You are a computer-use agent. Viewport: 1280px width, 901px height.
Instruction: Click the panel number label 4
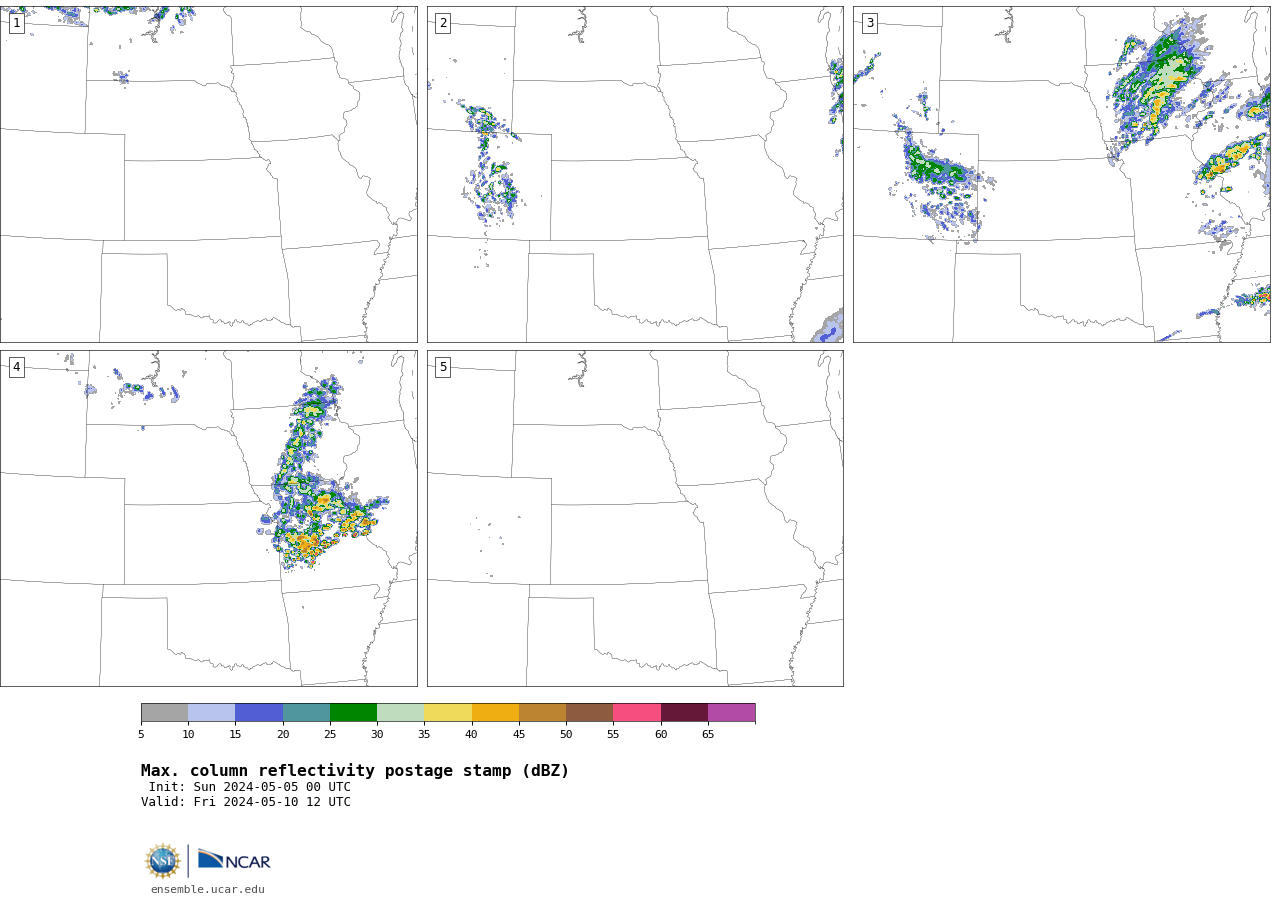16,367
